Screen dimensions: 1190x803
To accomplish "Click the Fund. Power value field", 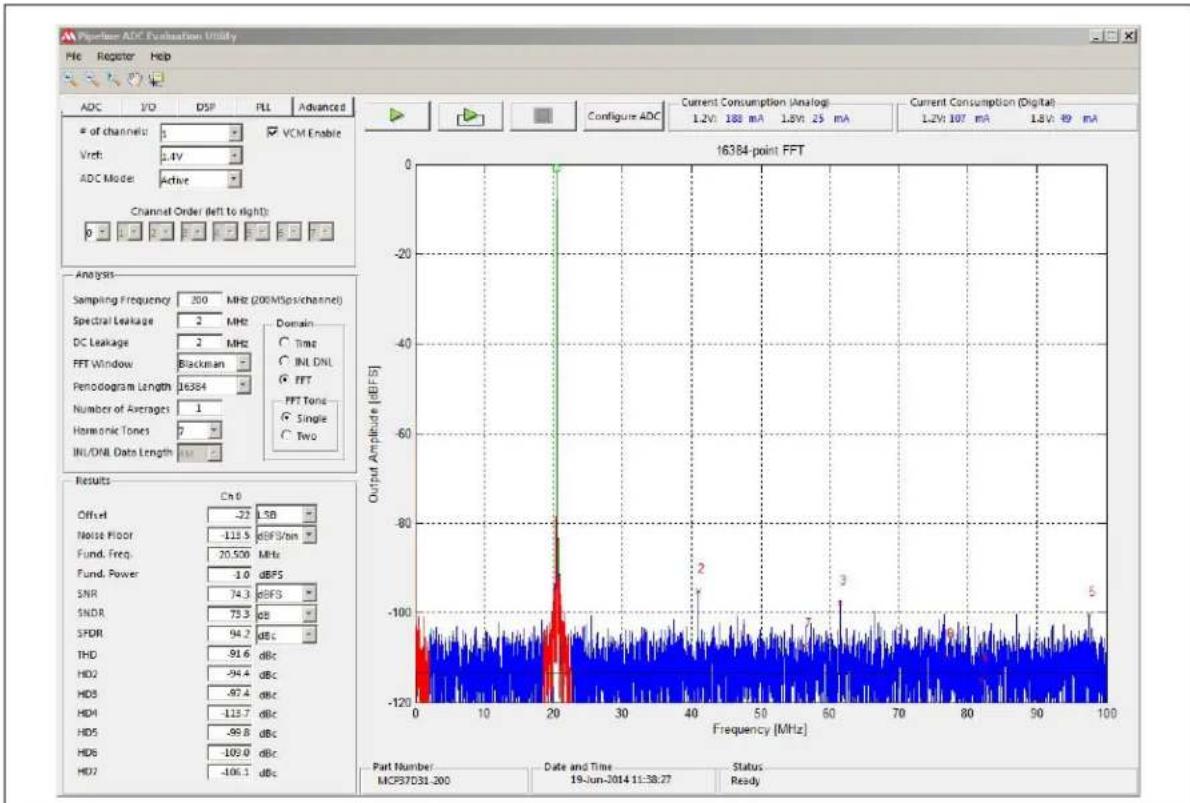I will click(x=230, y=575).
